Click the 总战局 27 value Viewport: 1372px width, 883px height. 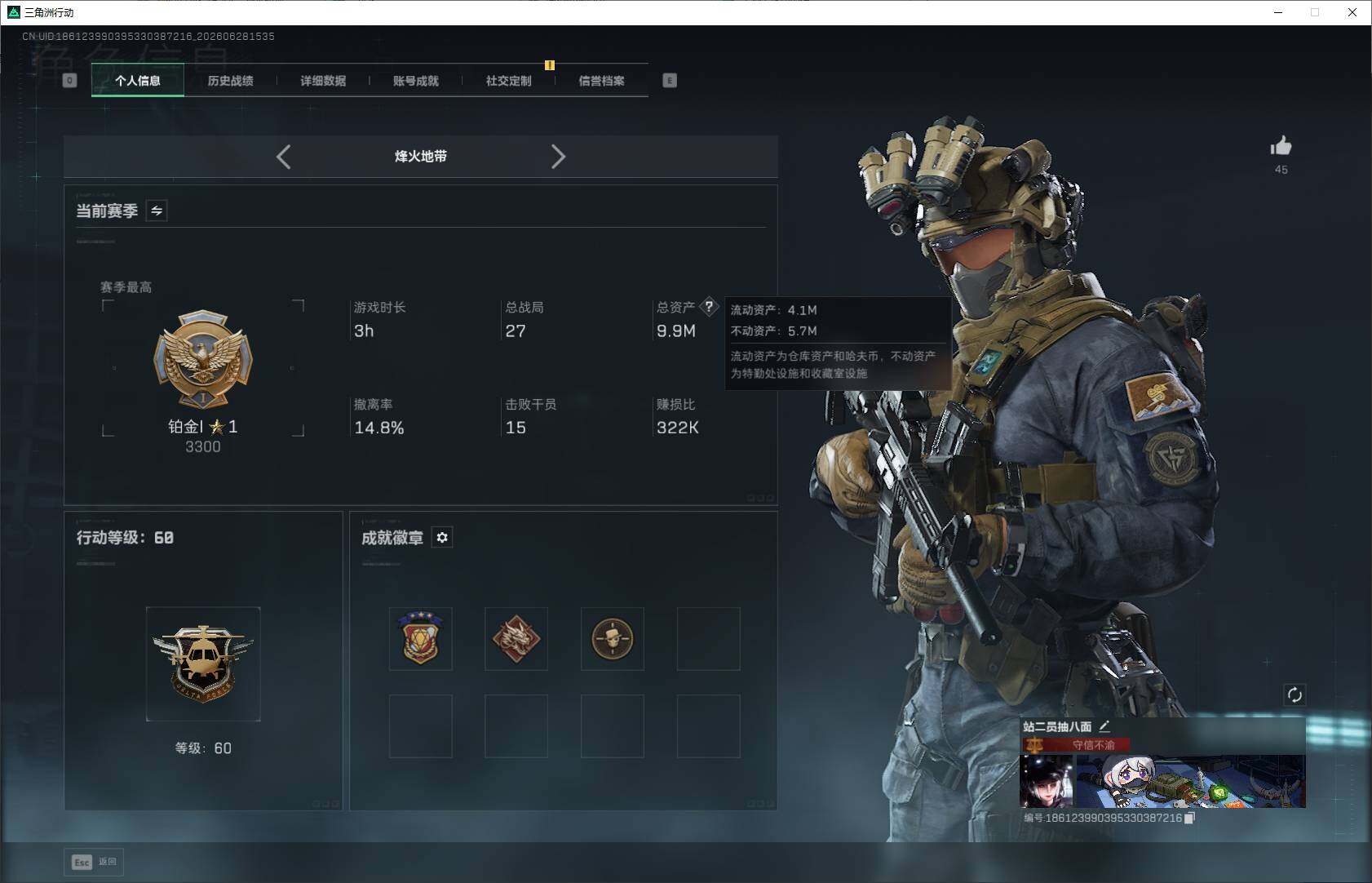516,331
